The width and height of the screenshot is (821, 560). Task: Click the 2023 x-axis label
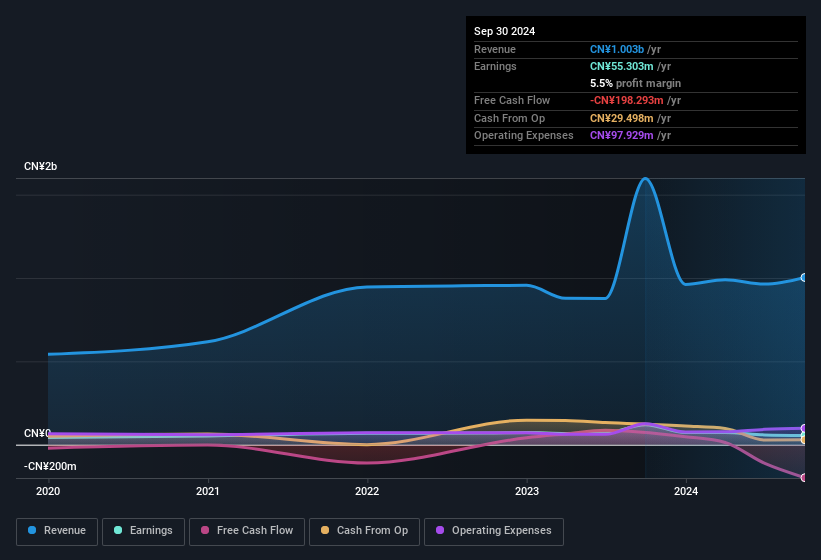pos(527,491)
